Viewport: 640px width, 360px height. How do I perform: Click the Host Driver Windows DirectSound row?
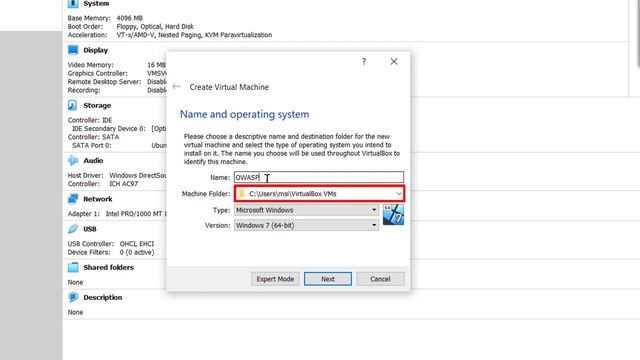point(117,175)
